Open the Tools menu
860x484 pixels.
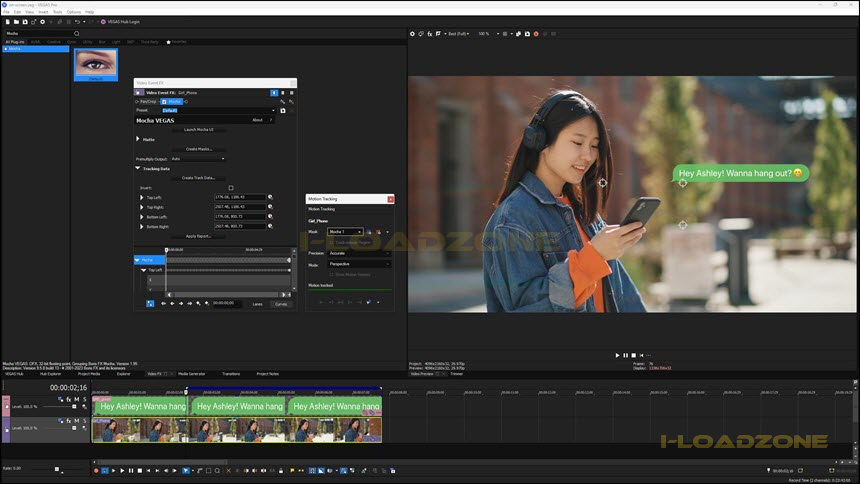click(x=58, y=12)
